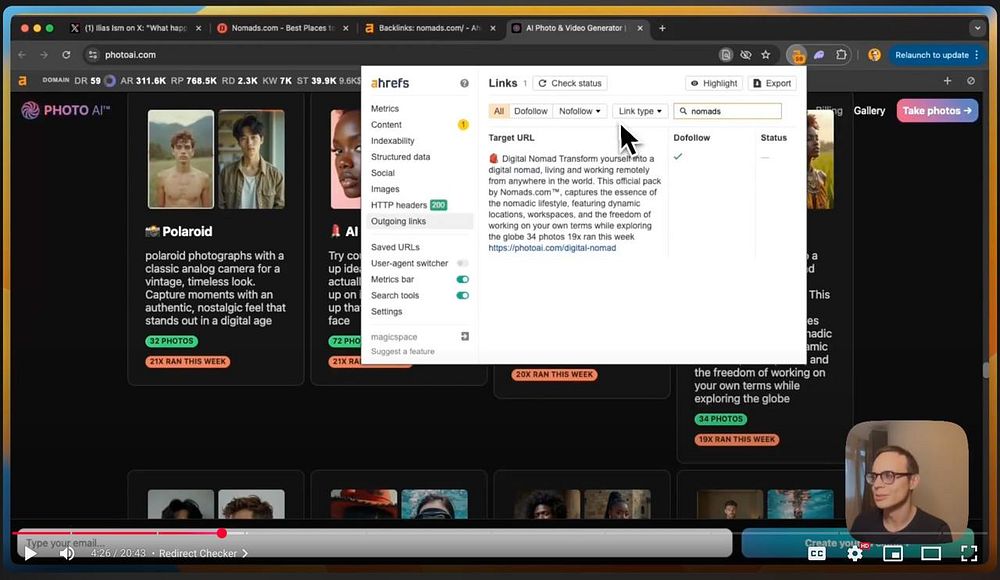
Task: Click Relaunch to update button
Action: click(931, 55)
